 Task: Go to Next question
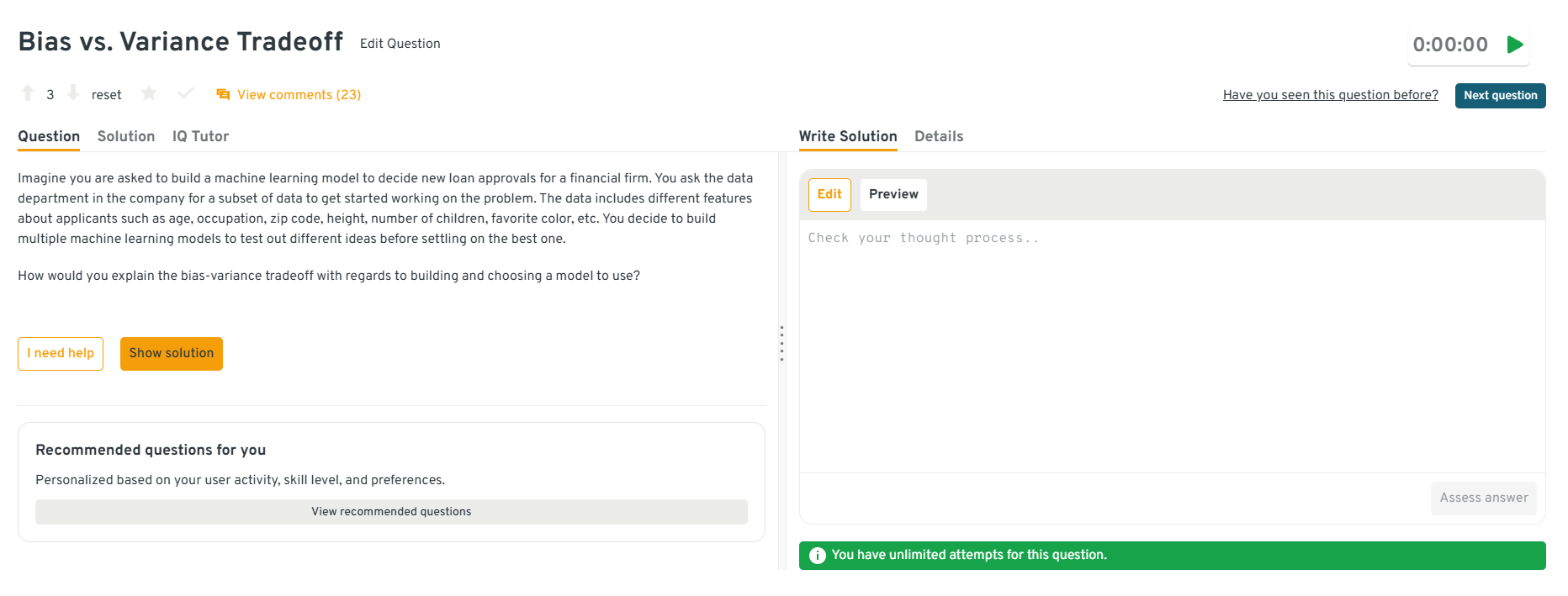[1500, 96]
